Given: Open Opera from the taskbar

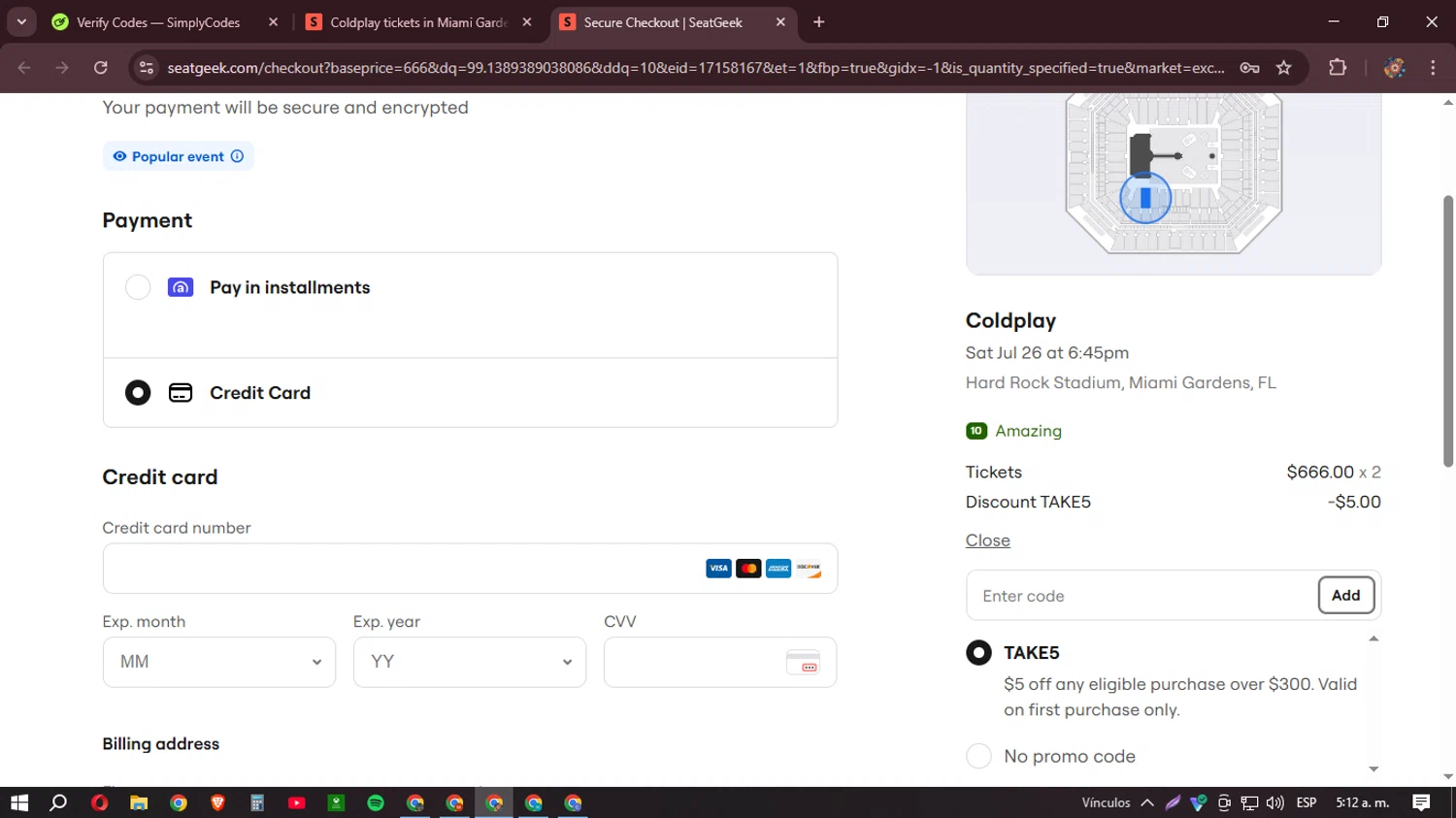Looking at the screenshot, I should pos(99,802).
